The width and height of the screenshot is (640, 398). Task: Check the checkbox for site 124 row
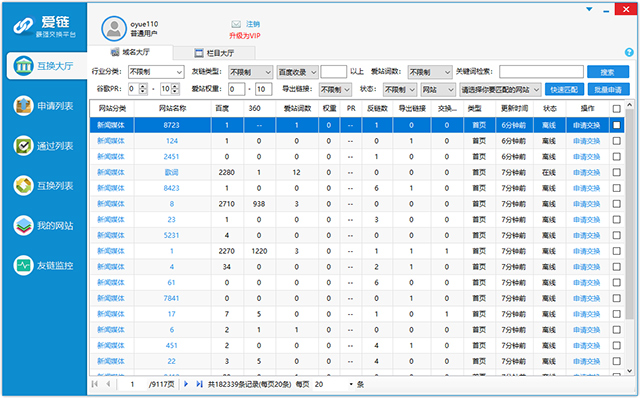[x=617, y=141]
